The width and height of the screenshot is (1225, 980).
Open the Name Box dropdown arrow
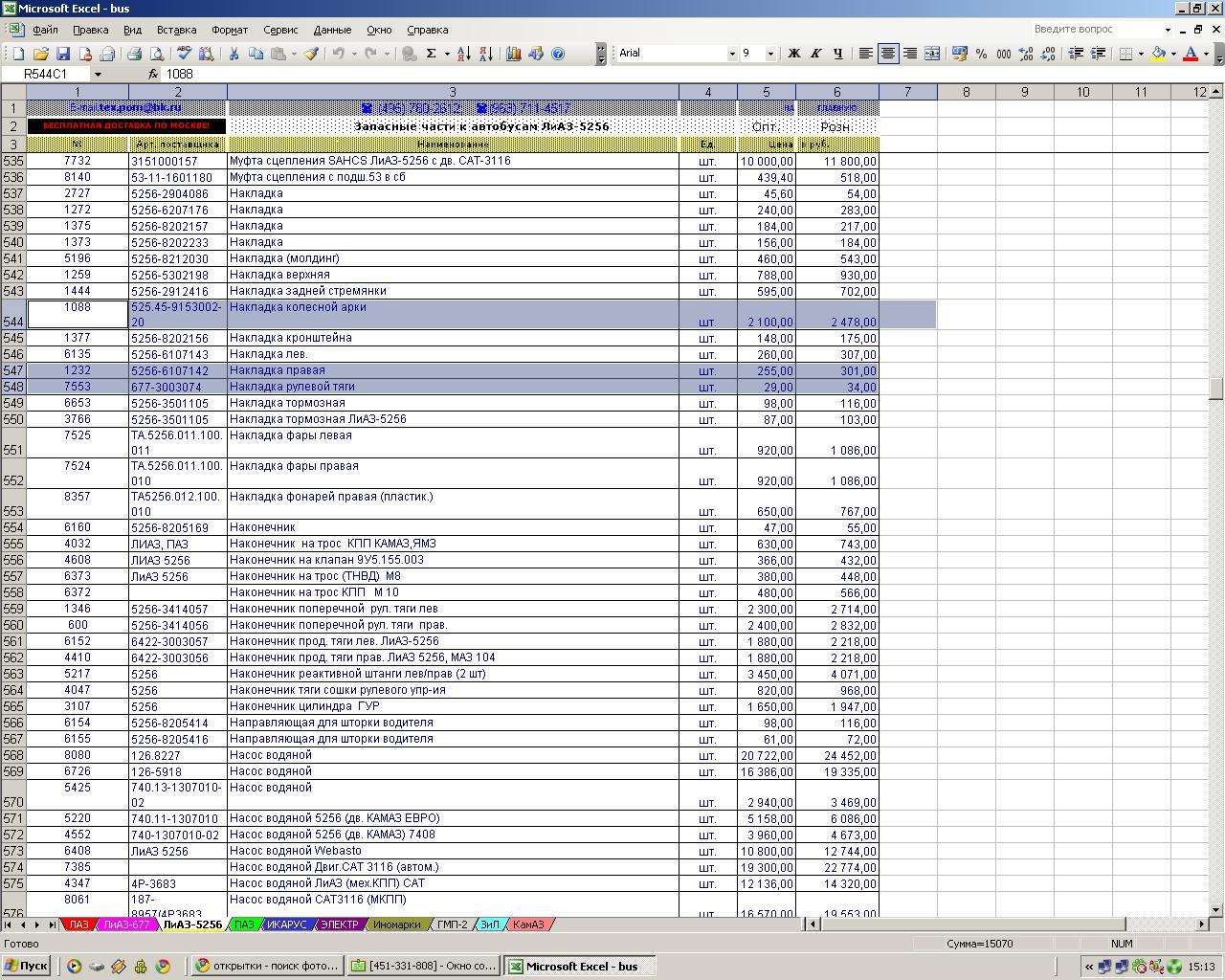(x=98, y=75)
